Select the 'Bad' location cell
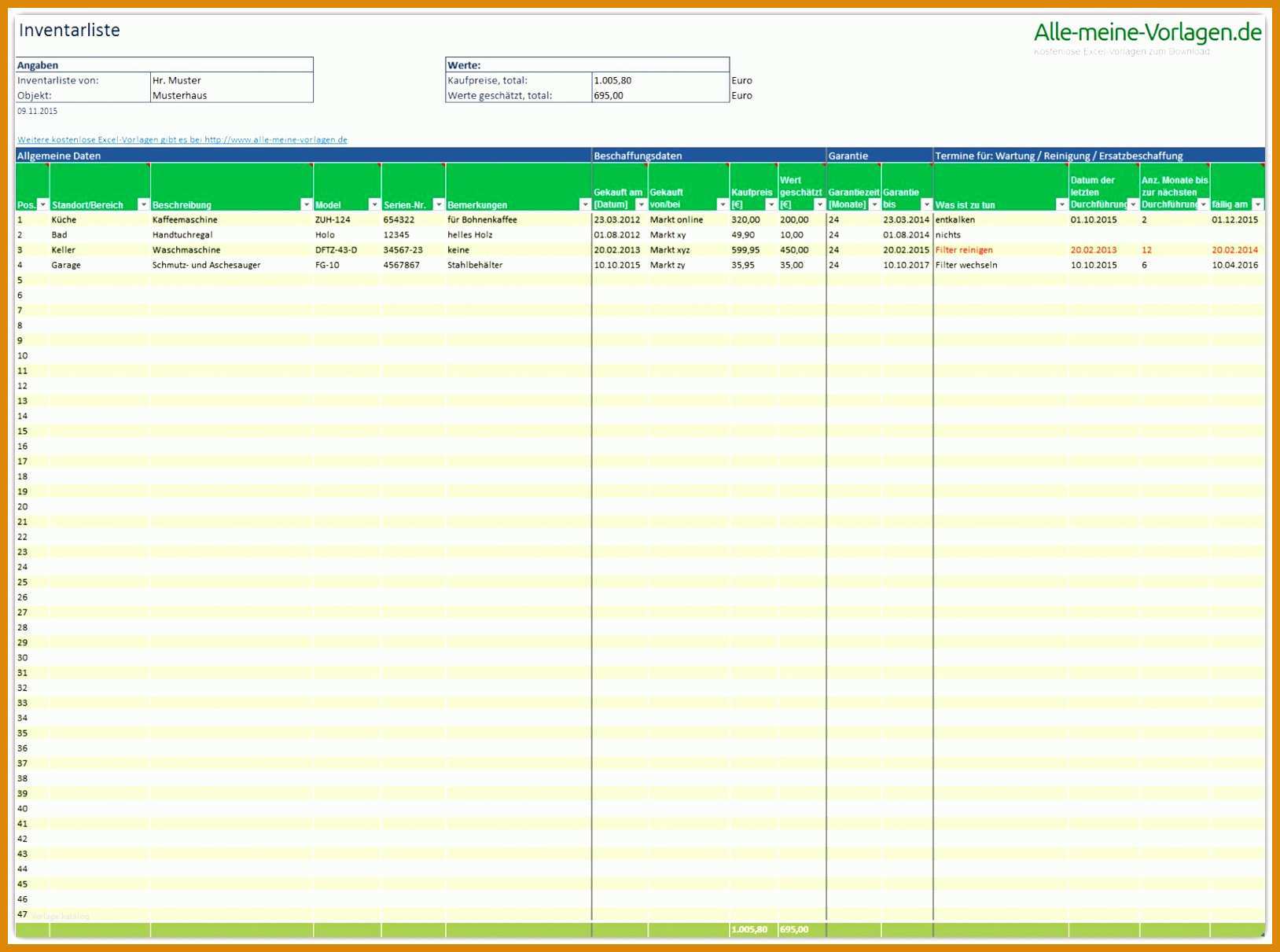This screenshot has height=952, width=1280. click(99, 234)
